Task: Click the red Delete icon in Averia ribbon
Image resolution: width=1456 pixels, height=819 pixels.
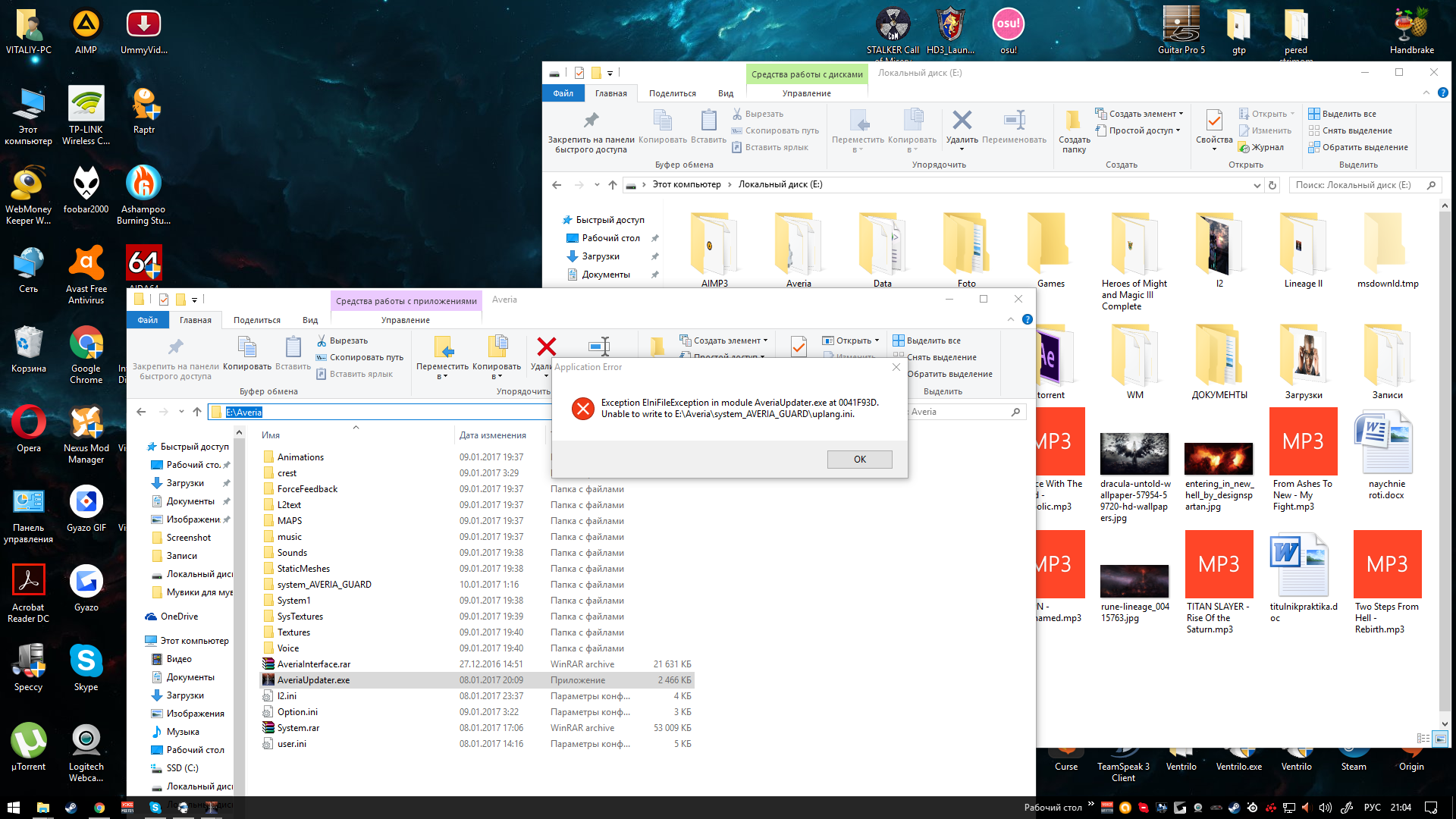Action: point(546,347)
